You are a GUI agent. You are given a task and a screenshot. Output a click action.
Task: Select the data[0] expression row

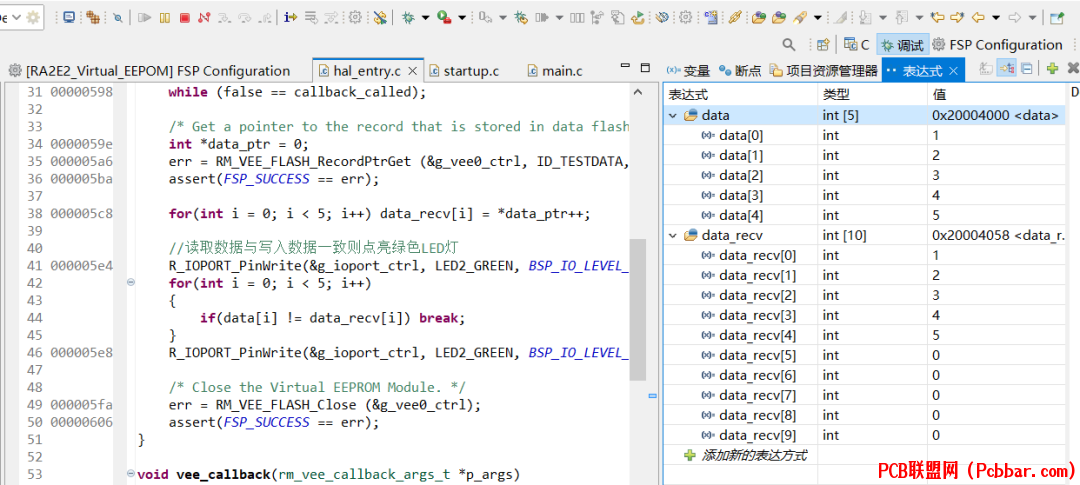coord(866,136)
